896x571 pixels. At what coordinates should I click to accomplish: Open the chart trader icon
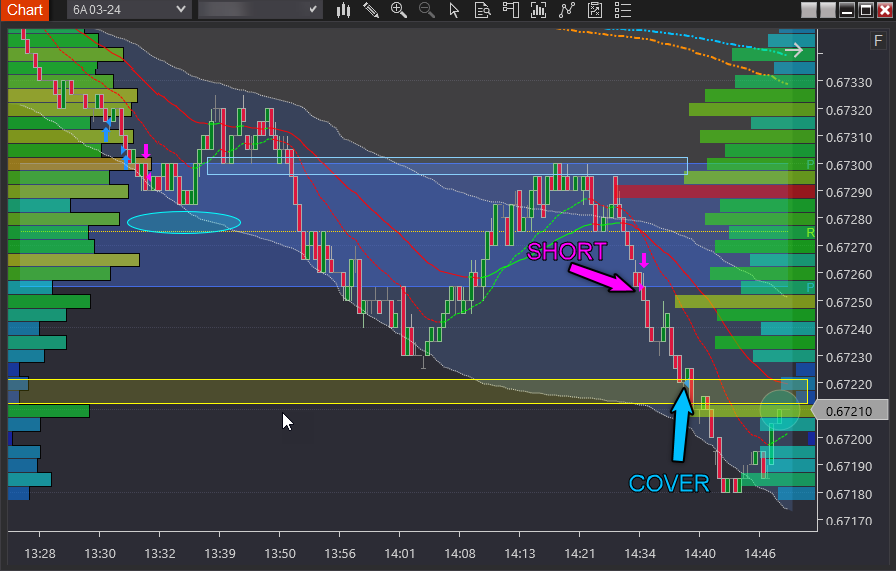coord(511,10)
